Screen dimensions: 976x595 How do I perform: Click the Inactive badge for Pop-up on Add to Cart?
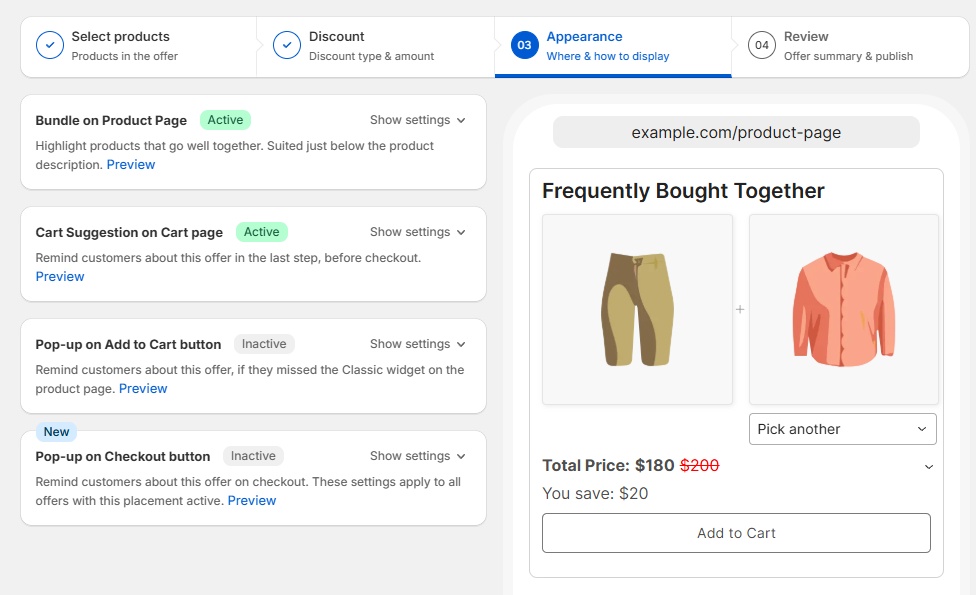[264, 344]
